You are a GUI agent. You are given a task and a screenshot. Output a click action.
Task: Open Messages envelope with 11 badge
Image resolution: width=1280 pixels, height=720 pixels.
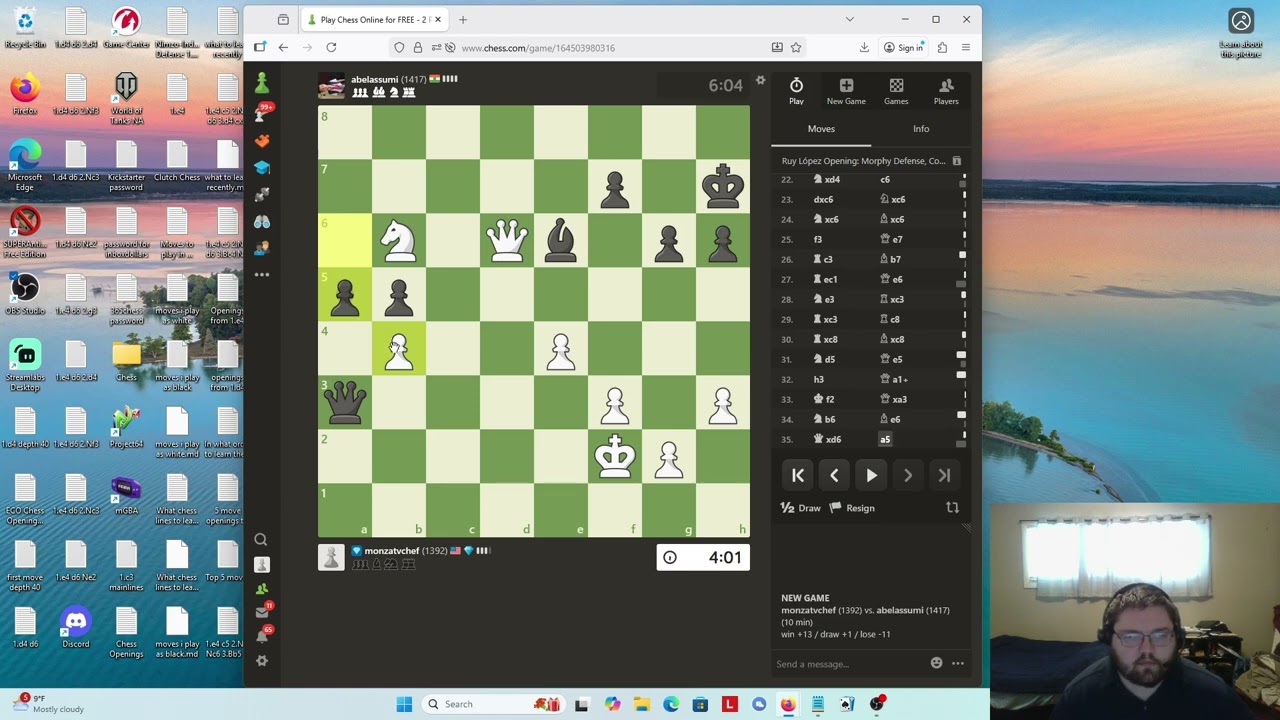click(262, 612)
